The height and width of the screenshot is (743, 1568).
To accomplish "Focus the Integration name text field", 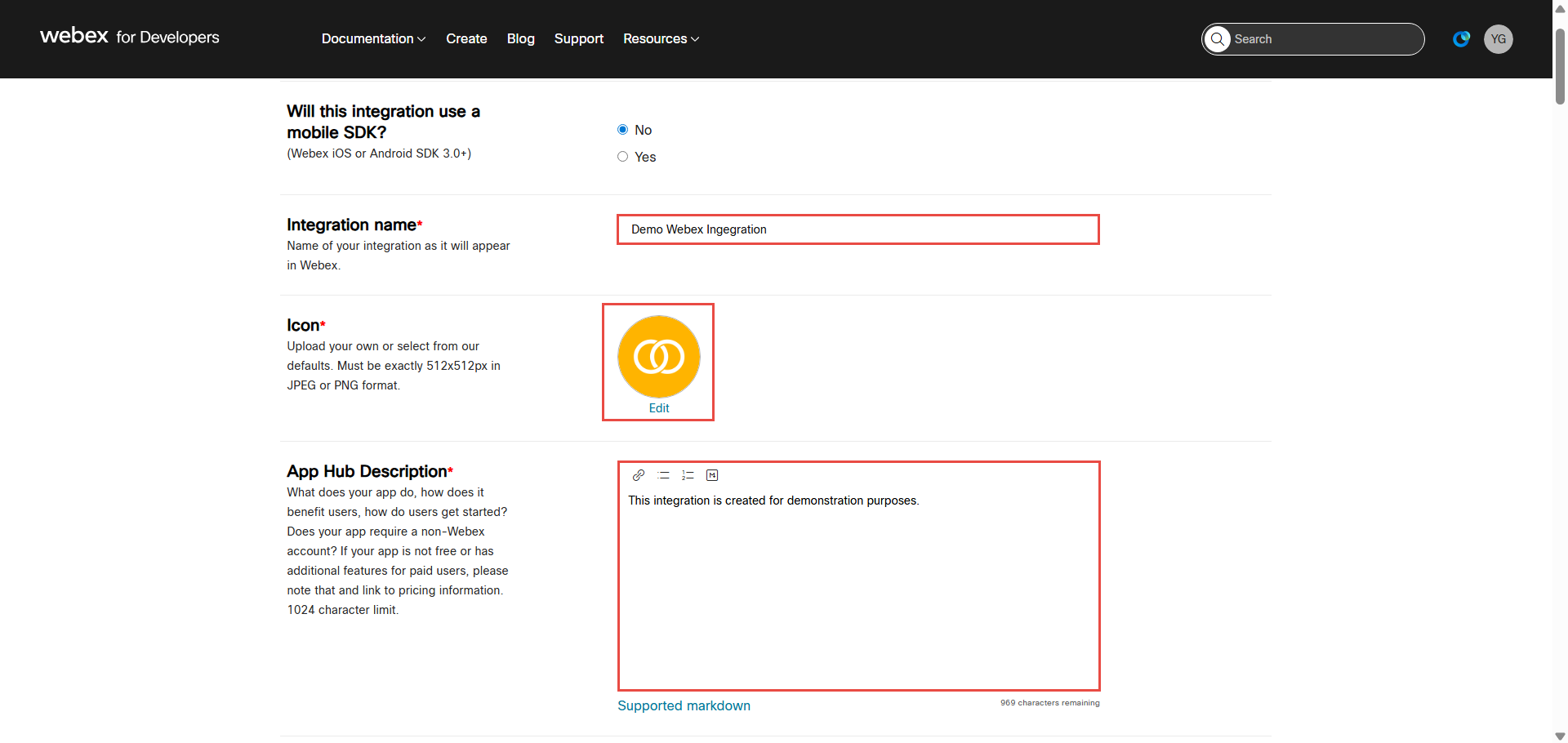I will [x=857, y=229].
